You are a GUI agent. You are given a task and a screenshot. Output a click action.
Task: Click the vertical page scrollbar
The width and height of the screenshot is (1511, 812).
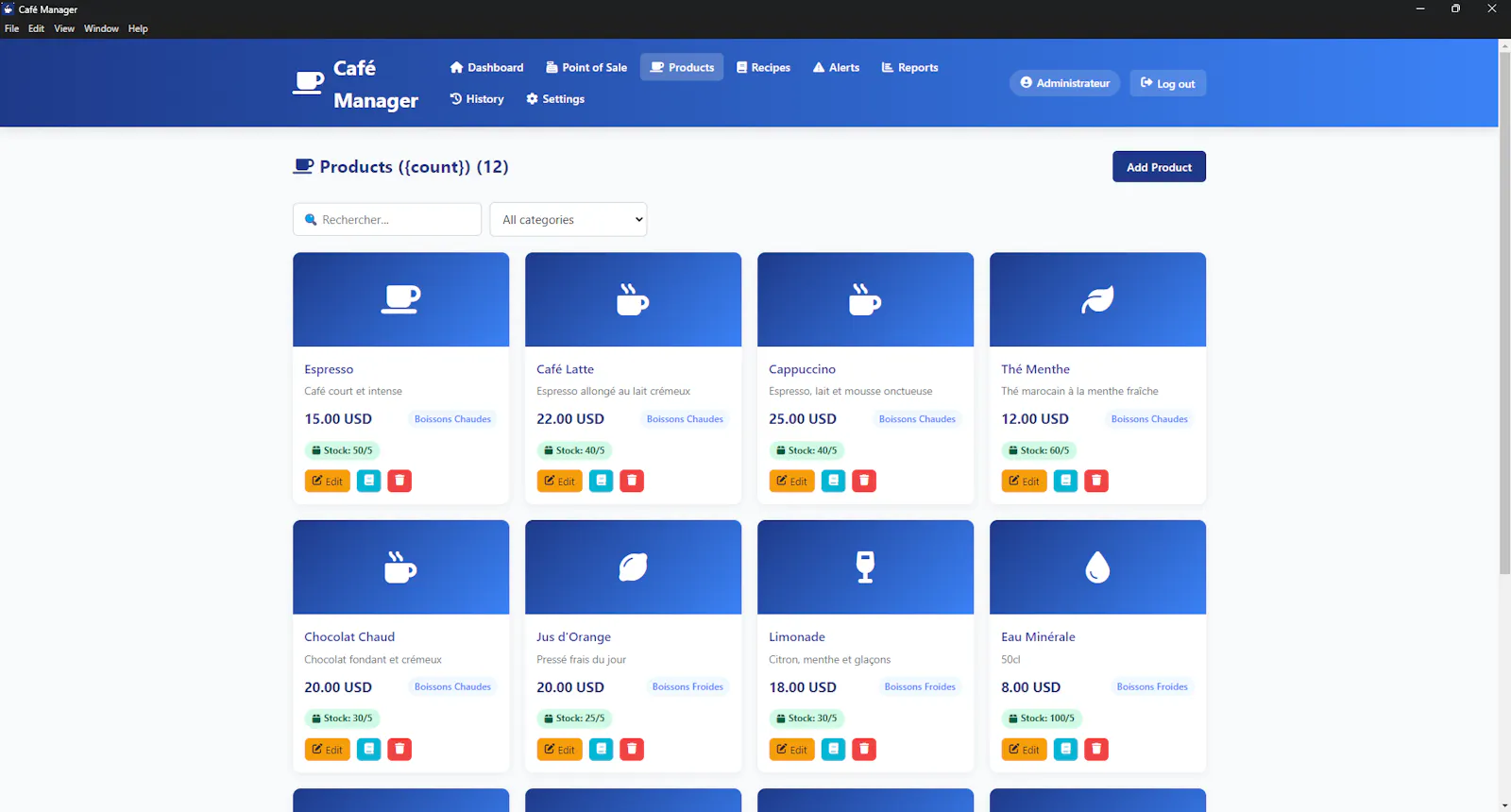(1504, 312)
